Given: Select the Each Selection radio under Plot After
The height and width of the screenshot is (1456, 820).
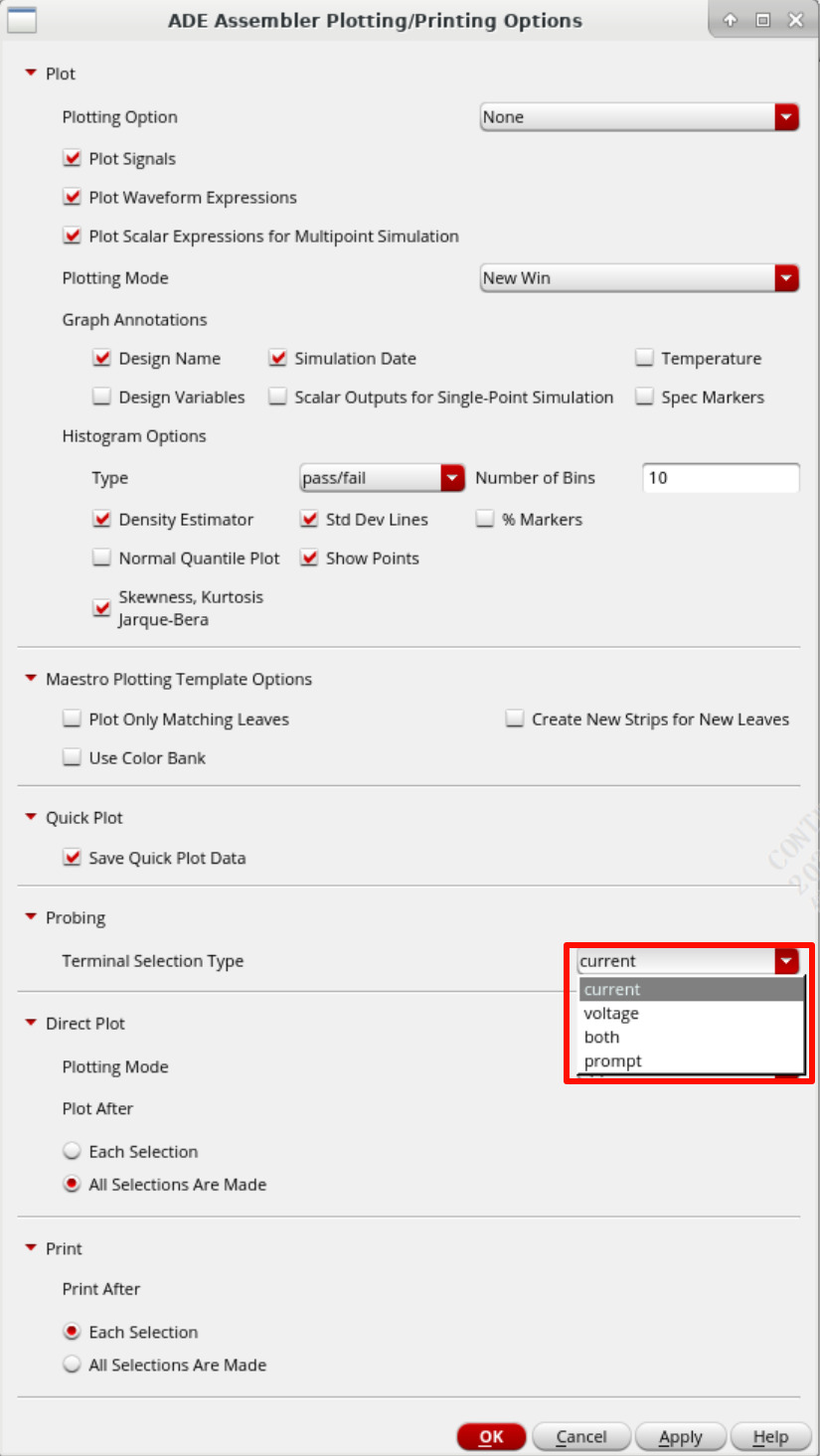Looking at the screenshot, I should pyautogui.click(x=72, y=1152).
